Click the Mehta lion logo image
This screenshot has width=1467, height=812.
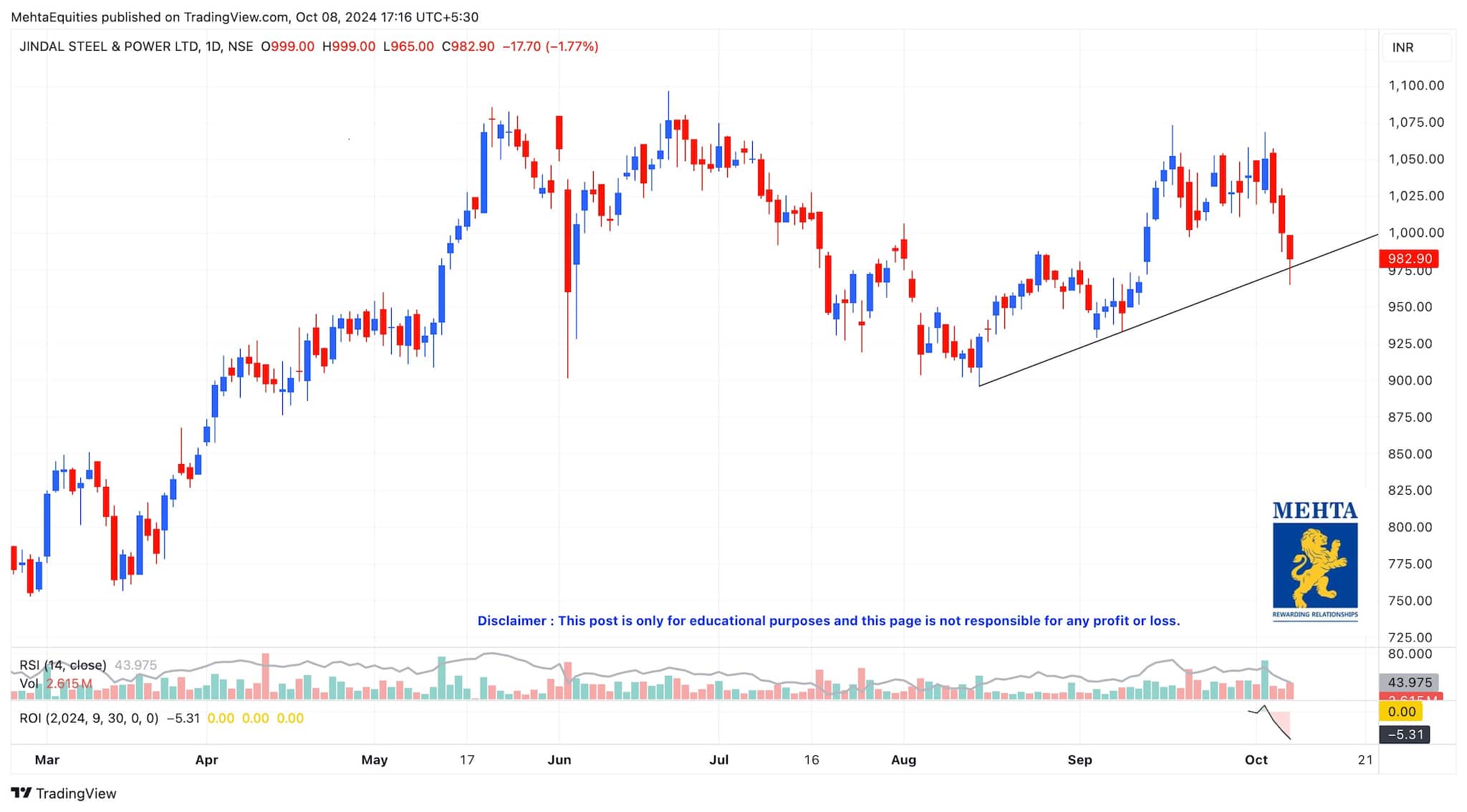tap(1314, 566)
